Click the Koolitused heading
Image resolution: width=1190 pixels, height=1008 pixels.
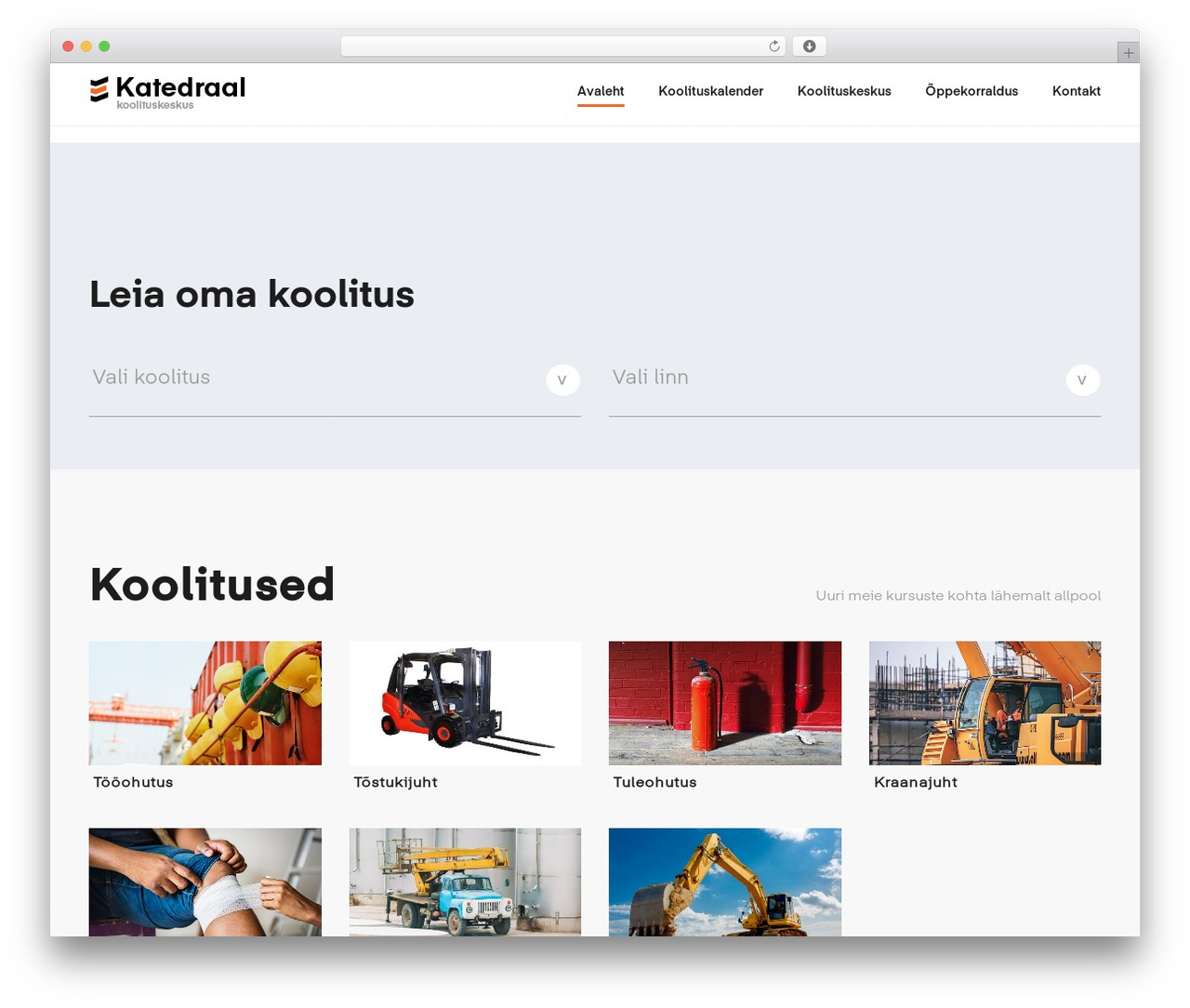[x=212, y=584]
